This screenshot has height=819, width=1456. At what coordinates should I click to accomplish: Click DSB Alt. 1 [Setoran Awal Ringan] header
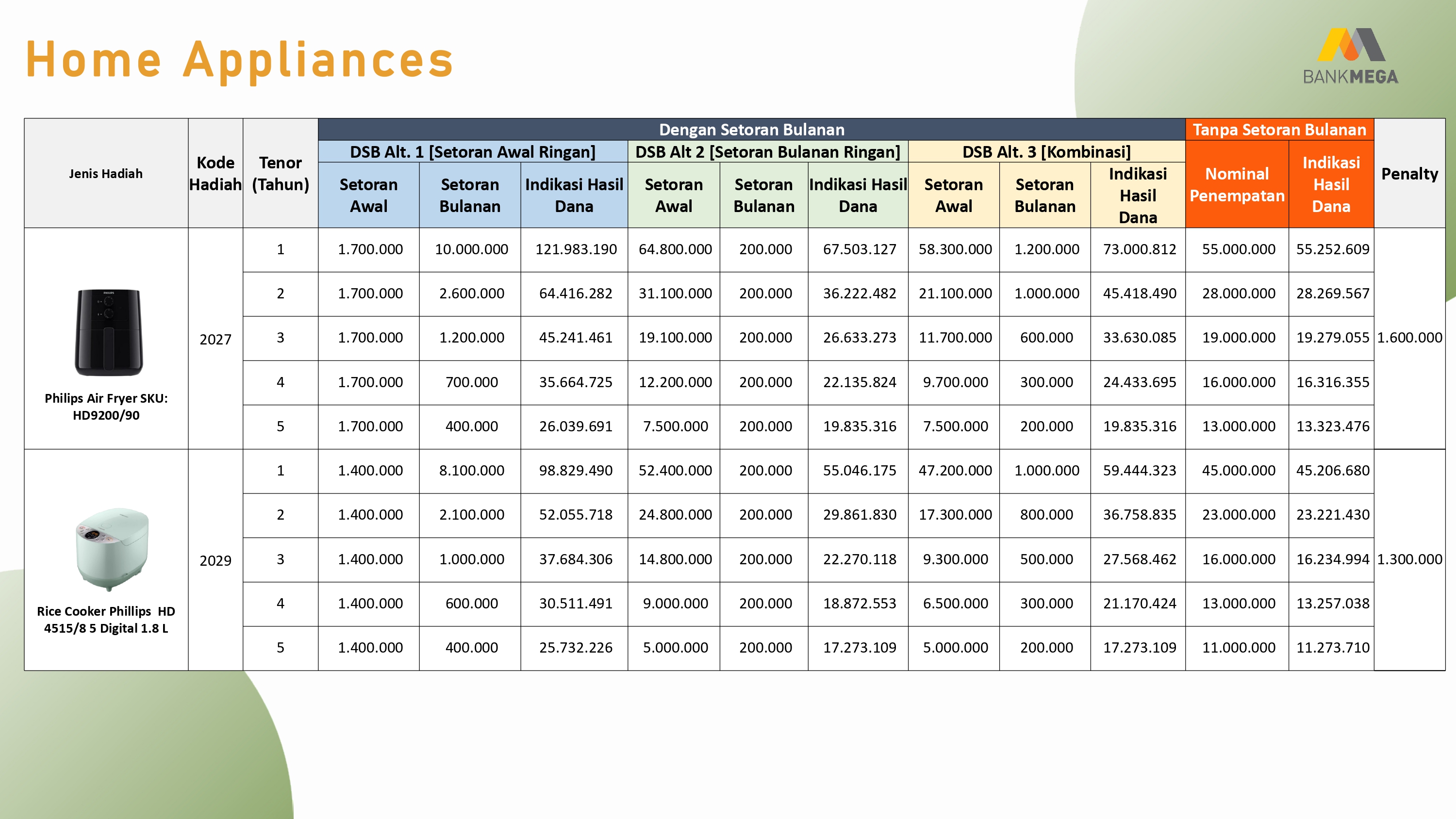pos(473,151)
